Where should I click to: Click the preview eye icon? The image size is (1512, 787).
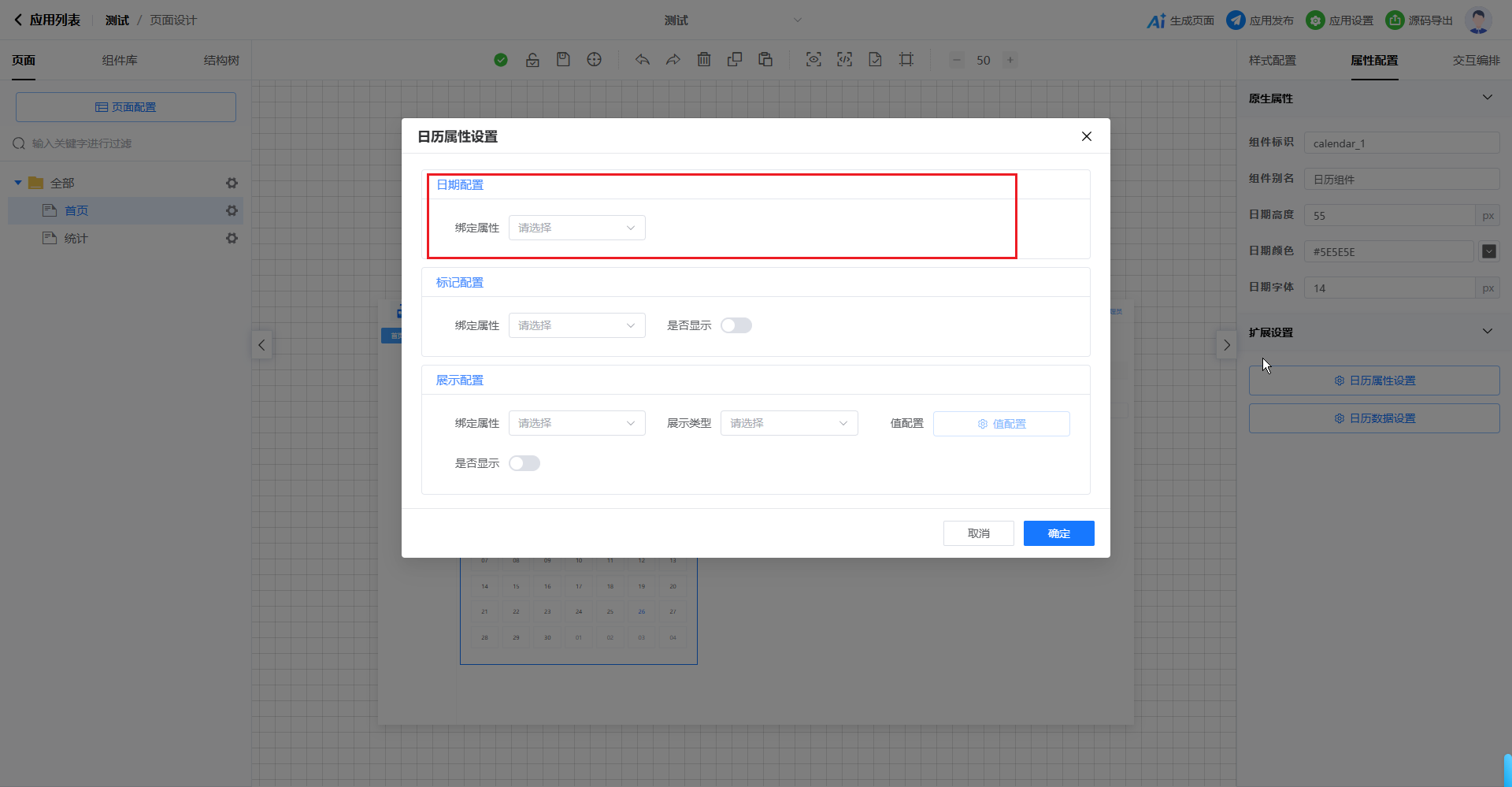point(813,60)
